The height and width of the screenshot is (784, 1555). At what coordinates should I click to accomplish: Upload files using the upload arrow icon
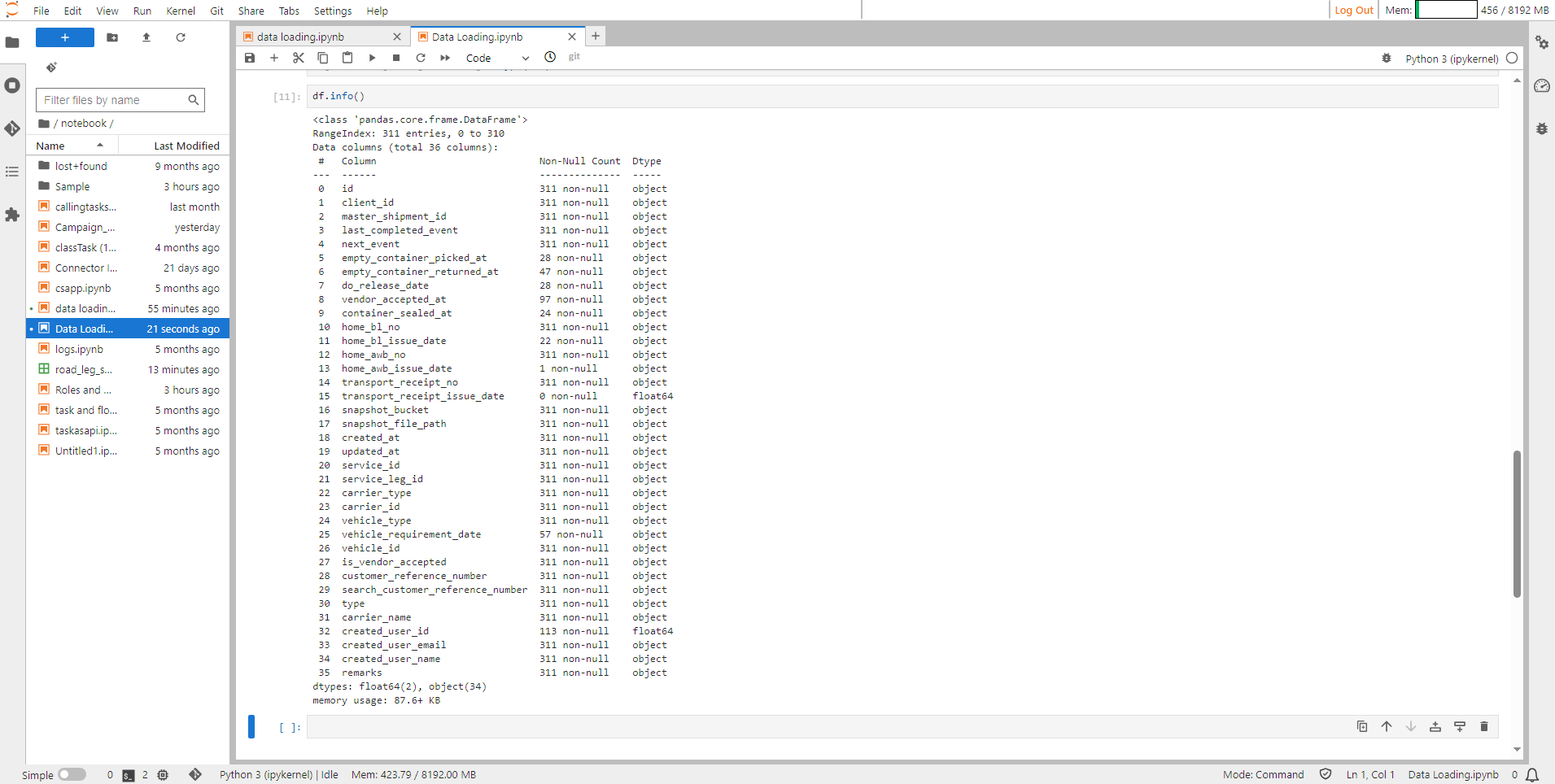pos(146,37)
